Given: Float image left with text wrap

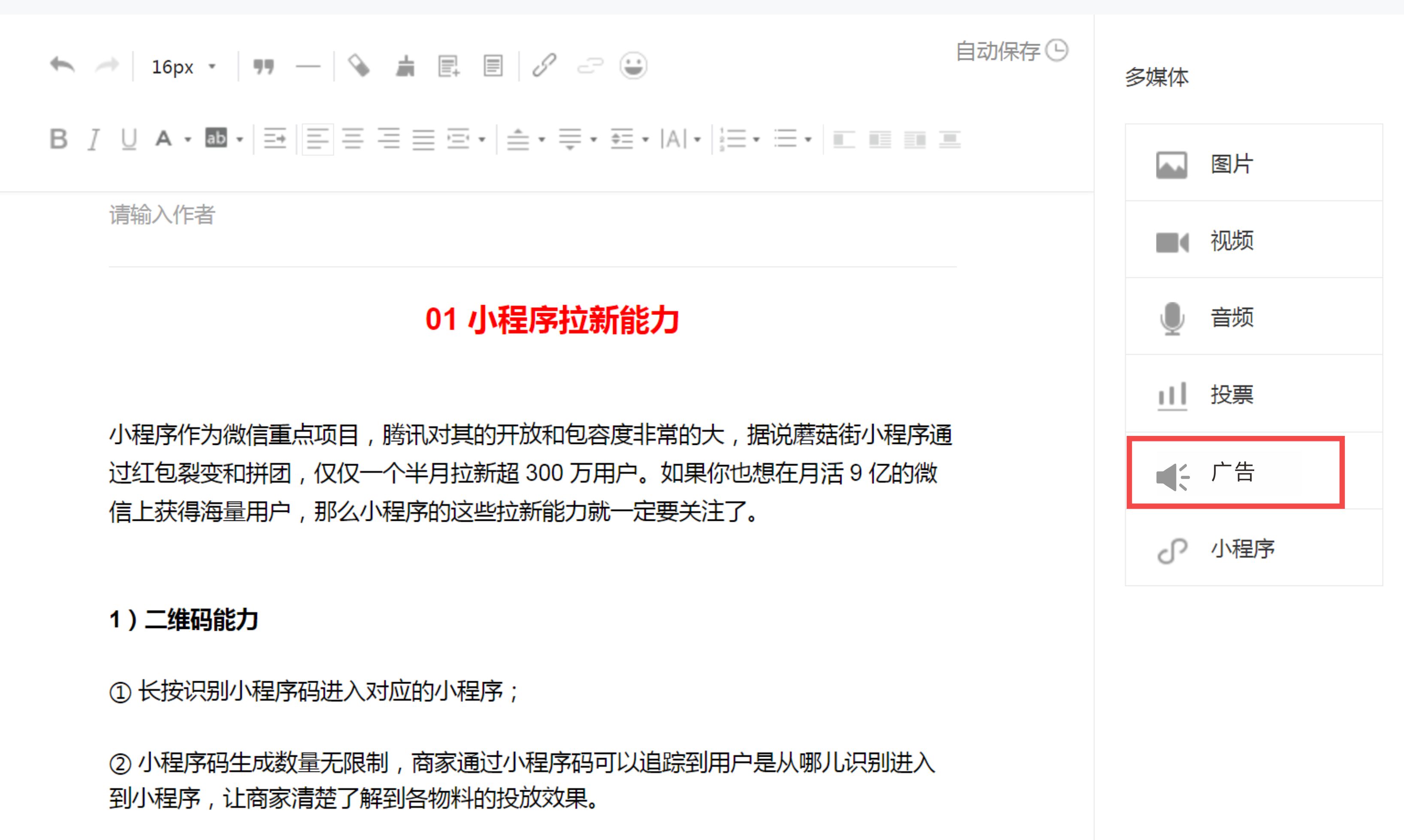Looking at the screenshot, I should coord(880,139).
